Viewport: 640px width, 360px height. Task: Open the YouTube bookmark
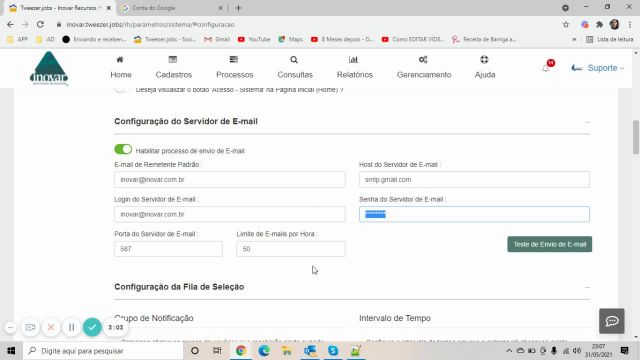(x=254, y=39)
